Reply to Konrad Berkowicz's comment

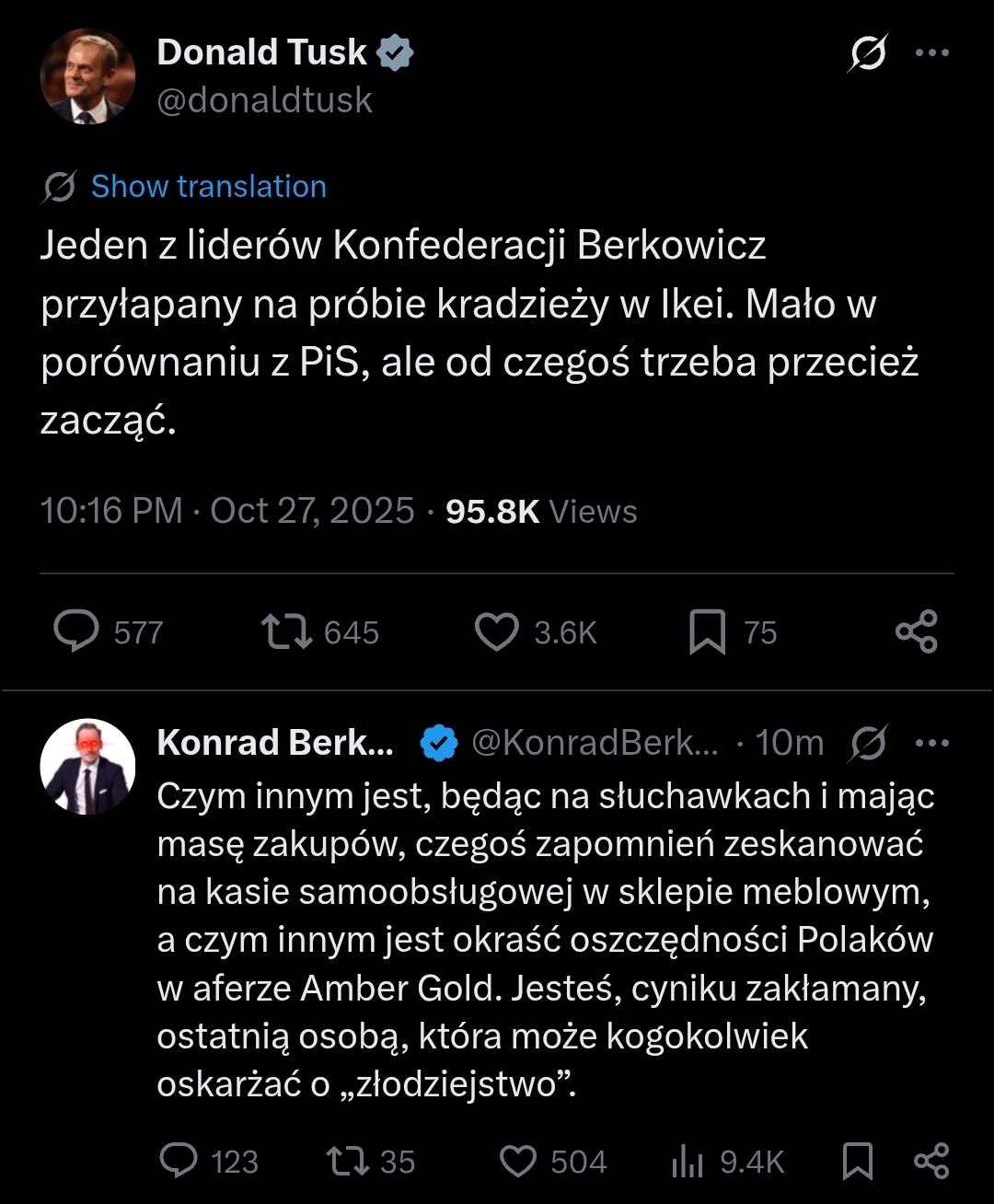pyautogui.click(x=179, y=1161)
